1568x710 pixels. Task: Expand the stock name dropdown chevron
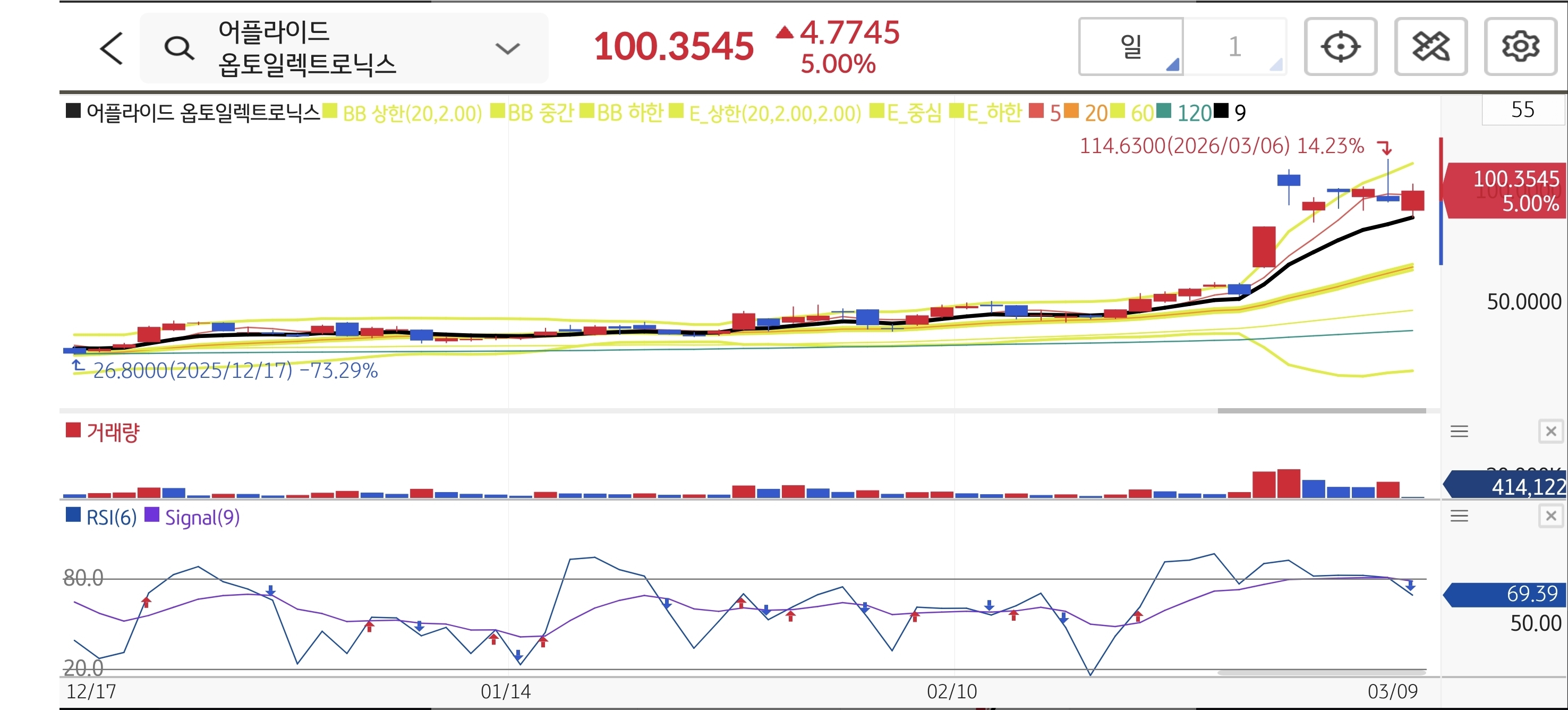click(x=507, y=48)
